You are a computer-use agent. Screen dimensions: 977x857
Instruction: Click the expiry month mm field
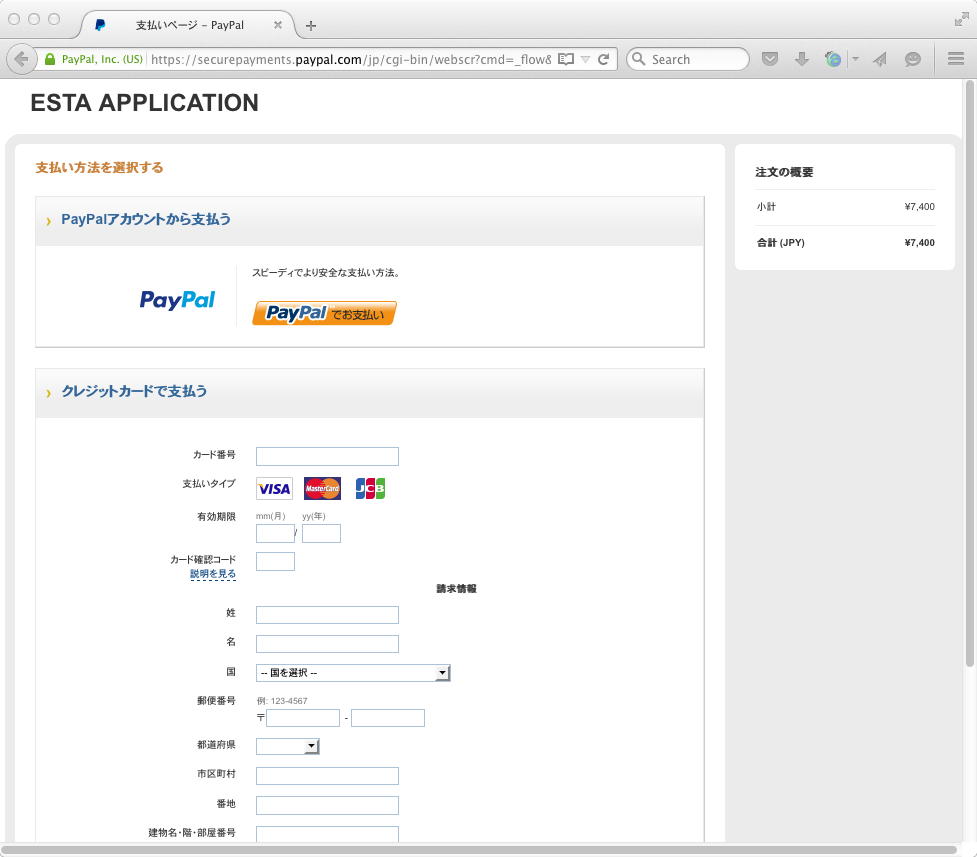275,534
